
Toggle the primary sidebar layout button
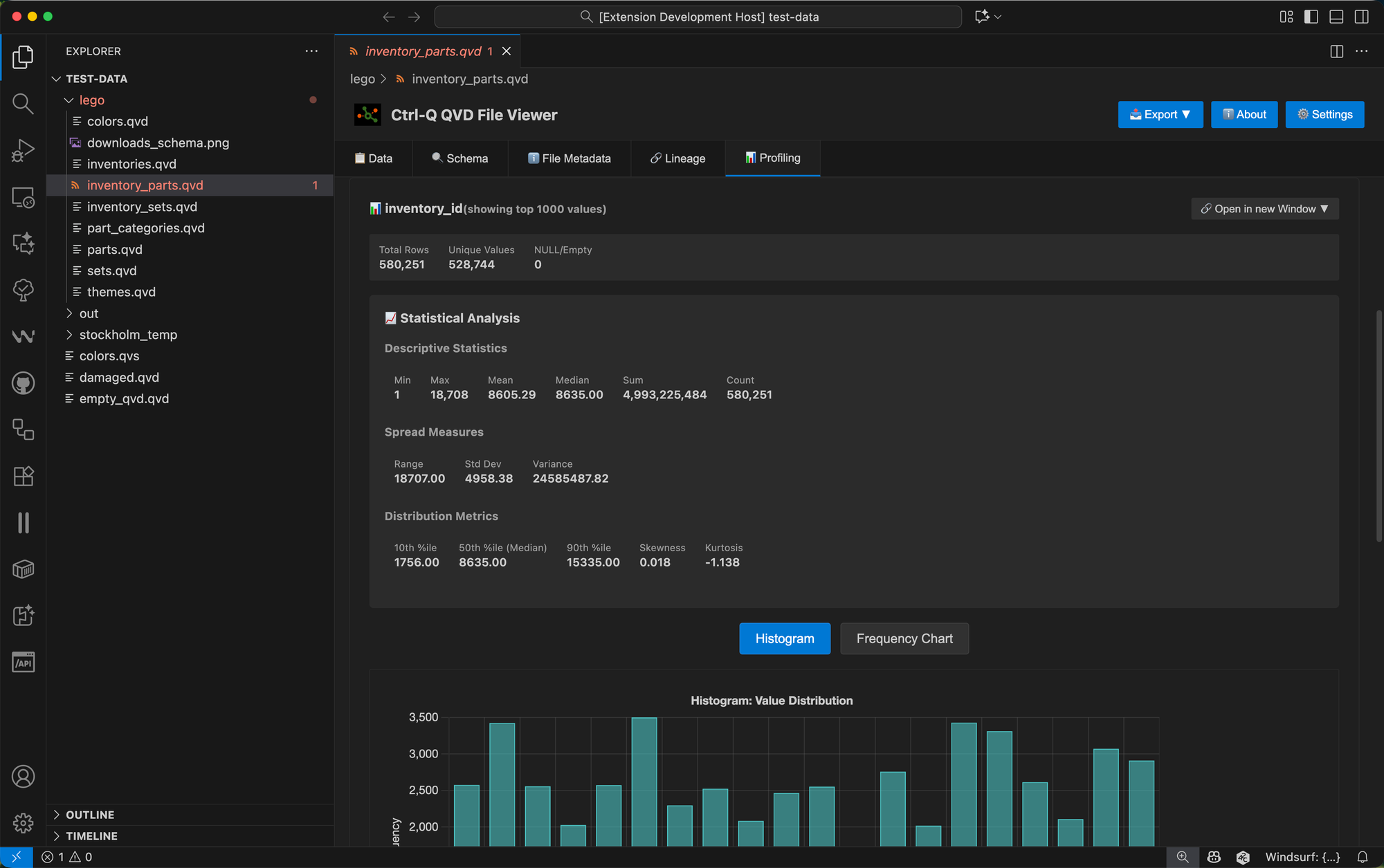1311,17
